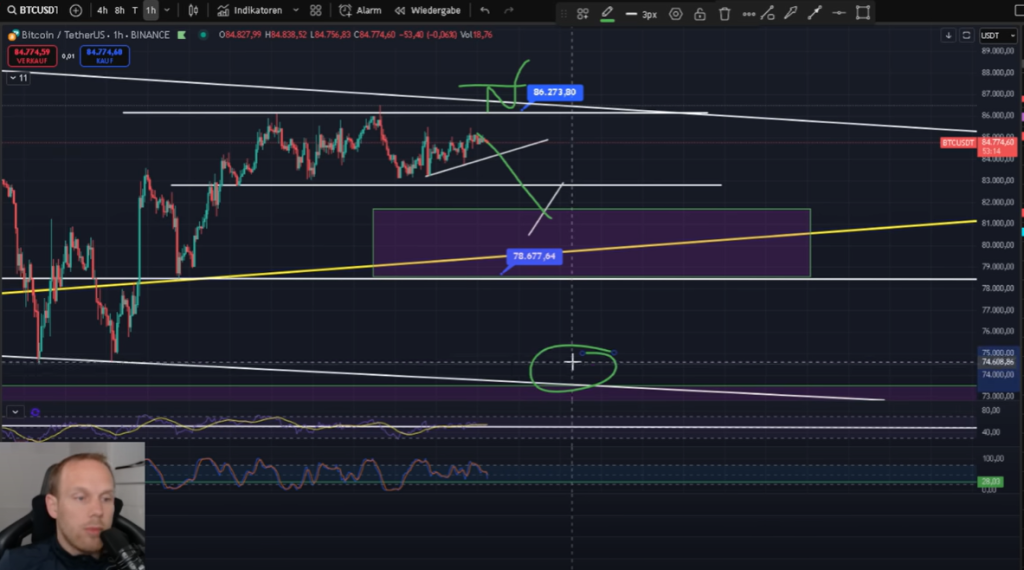Add a symbol to compare using plus icon
Image resolution: width=1024 pixels, height=570 pixels.
[76, 10]
